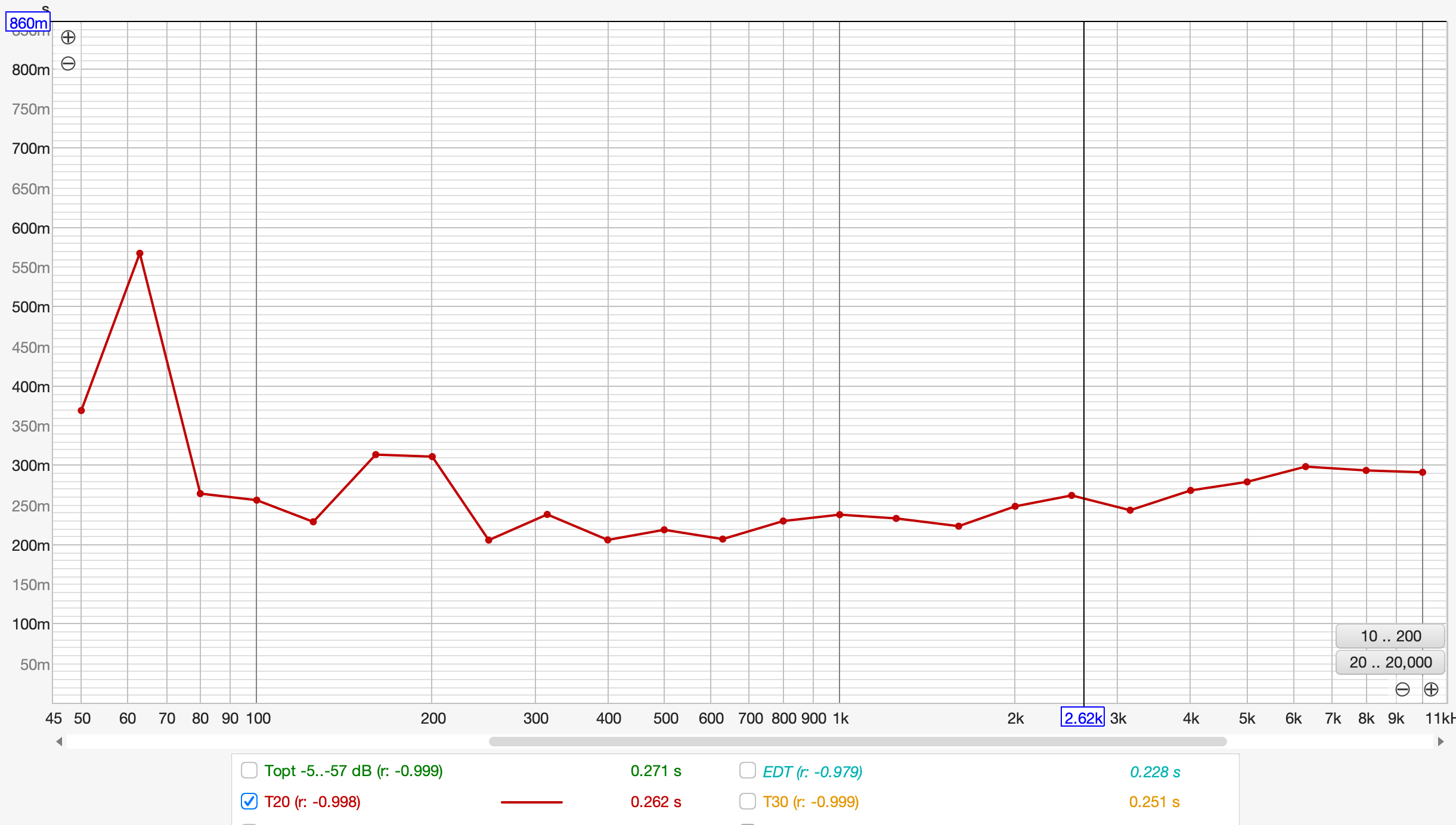Screen dimensions: 1456x825
Task: Click the left scroll arrow under the graph
Action: coord(59,742)
